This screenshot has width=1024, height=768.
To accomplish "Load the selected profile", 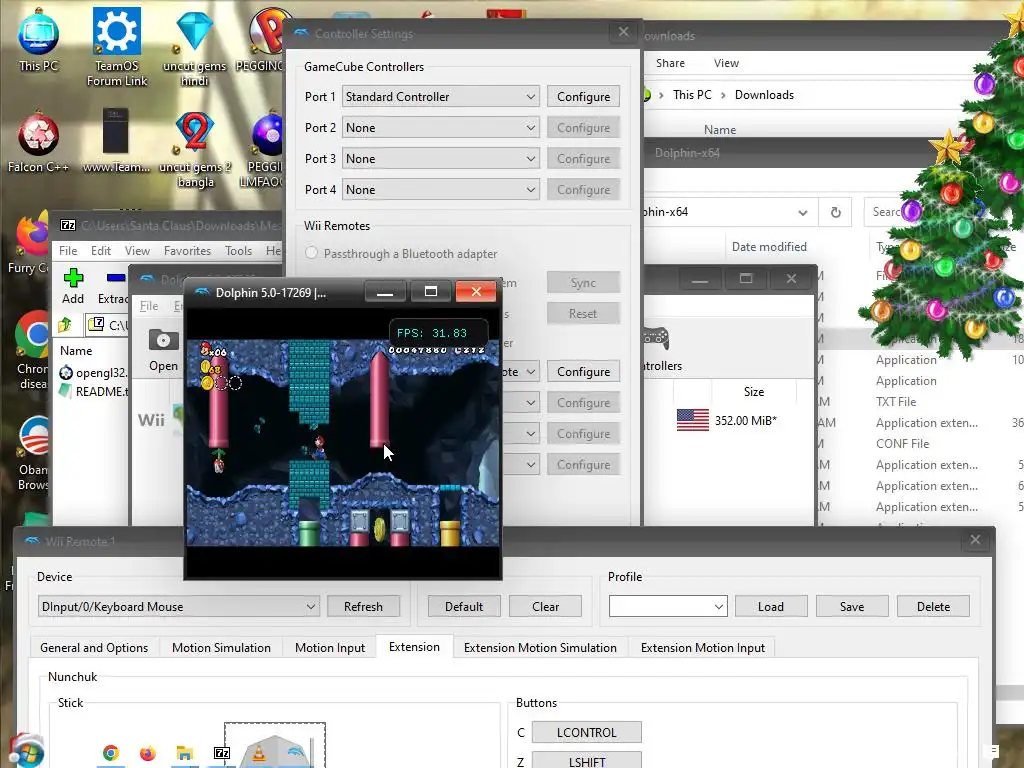I will click(x=771, y=607).
